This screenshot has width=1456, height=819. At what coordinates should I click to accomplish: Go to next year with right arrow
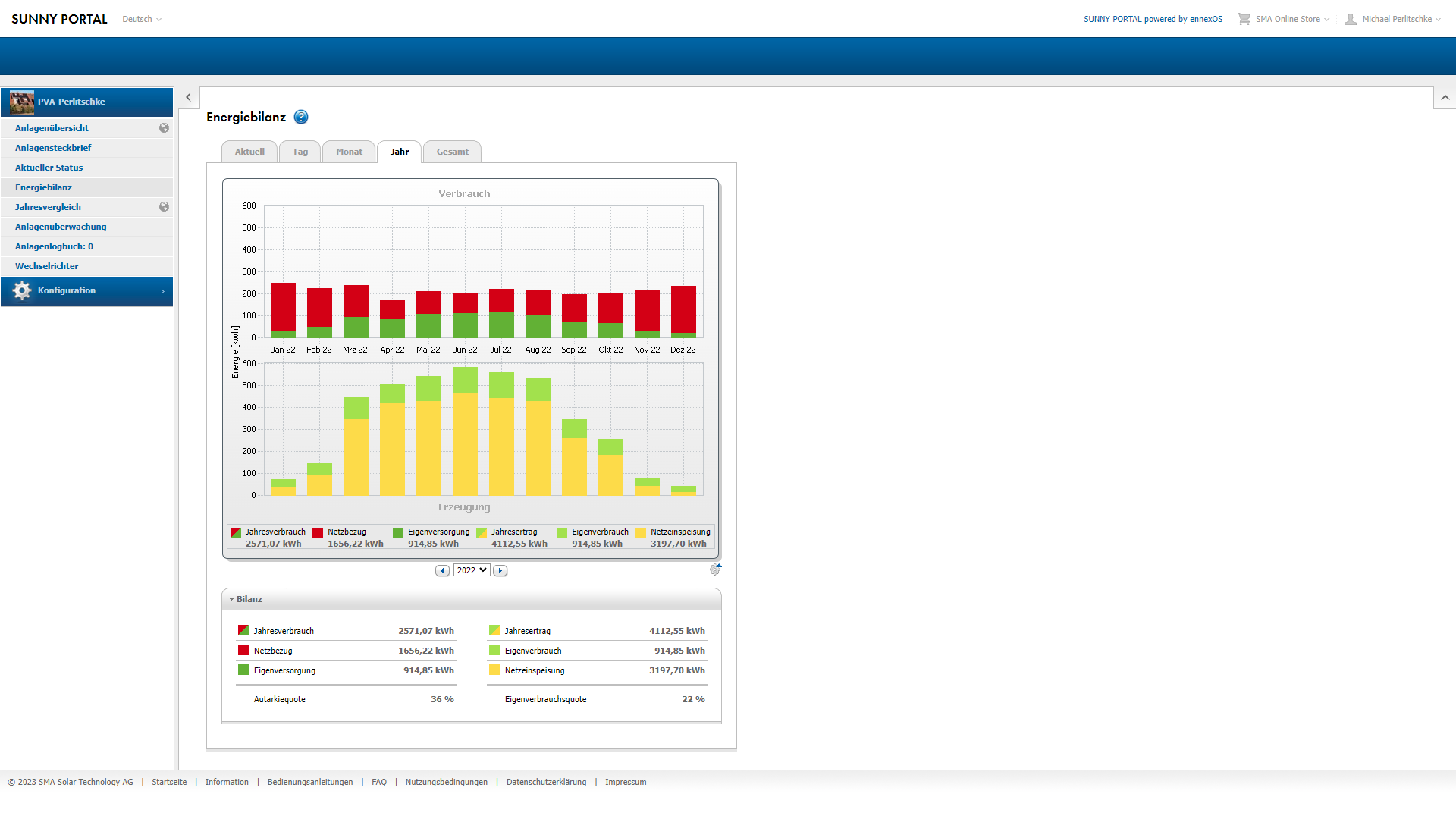click(500, 571)
